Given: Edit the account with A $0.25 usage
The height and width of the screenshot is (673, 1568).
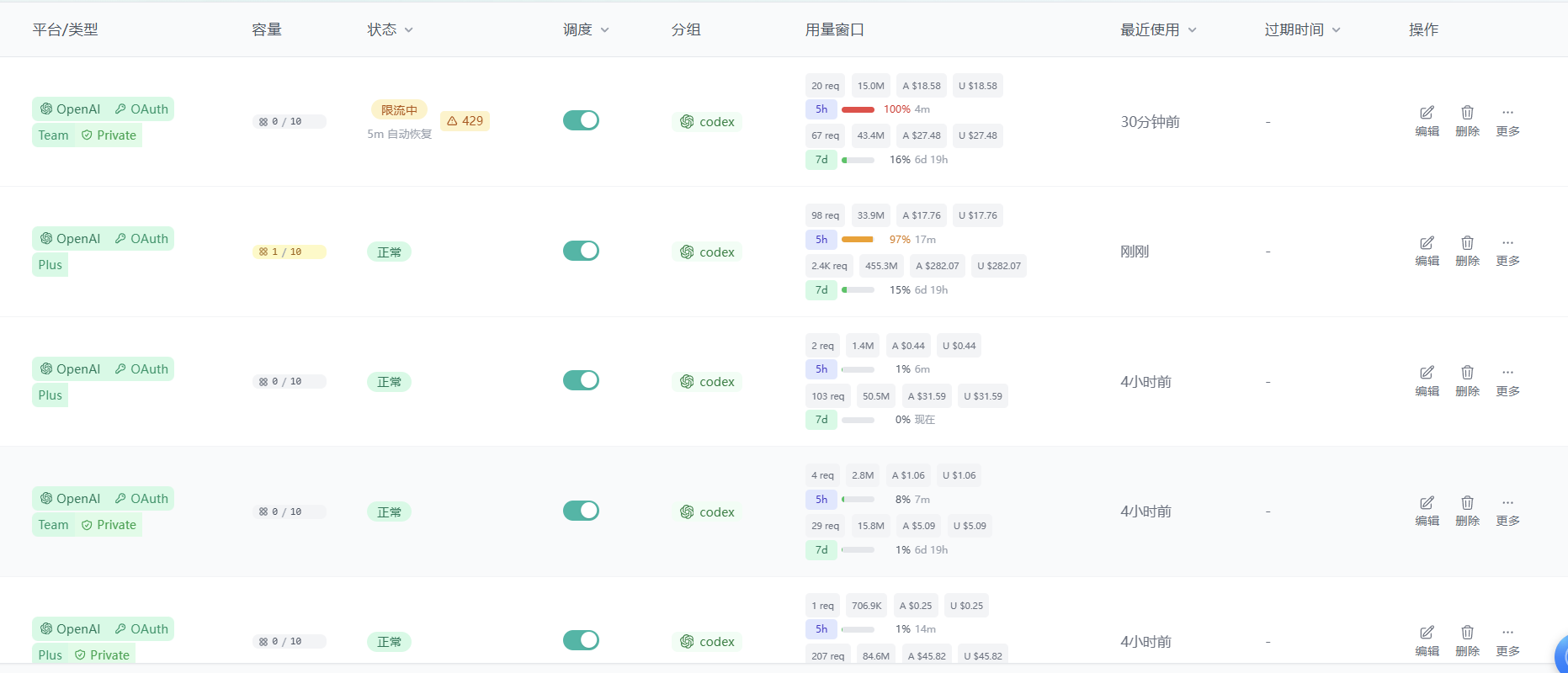Looking at the screenshot, I should 1427,641.
